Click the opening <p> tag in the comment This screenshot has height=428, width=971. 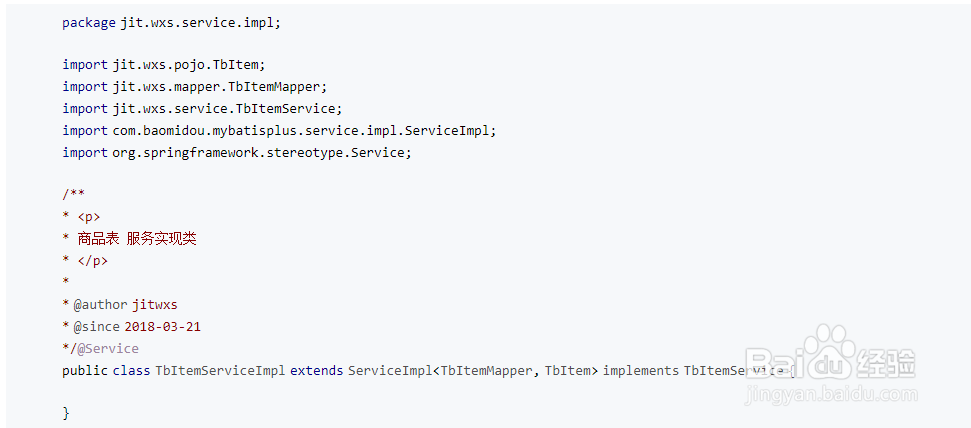[x=89, y=216]
